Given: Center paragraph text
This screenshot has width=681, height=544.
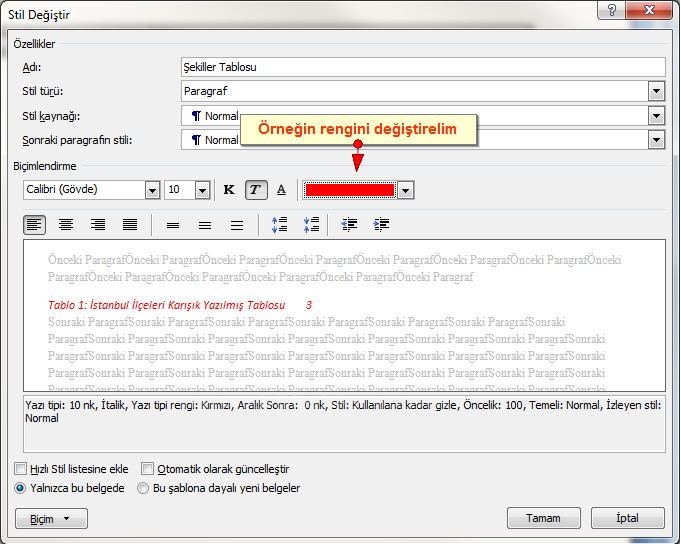Looking at the screenshot, I should [x=66, y=225].
